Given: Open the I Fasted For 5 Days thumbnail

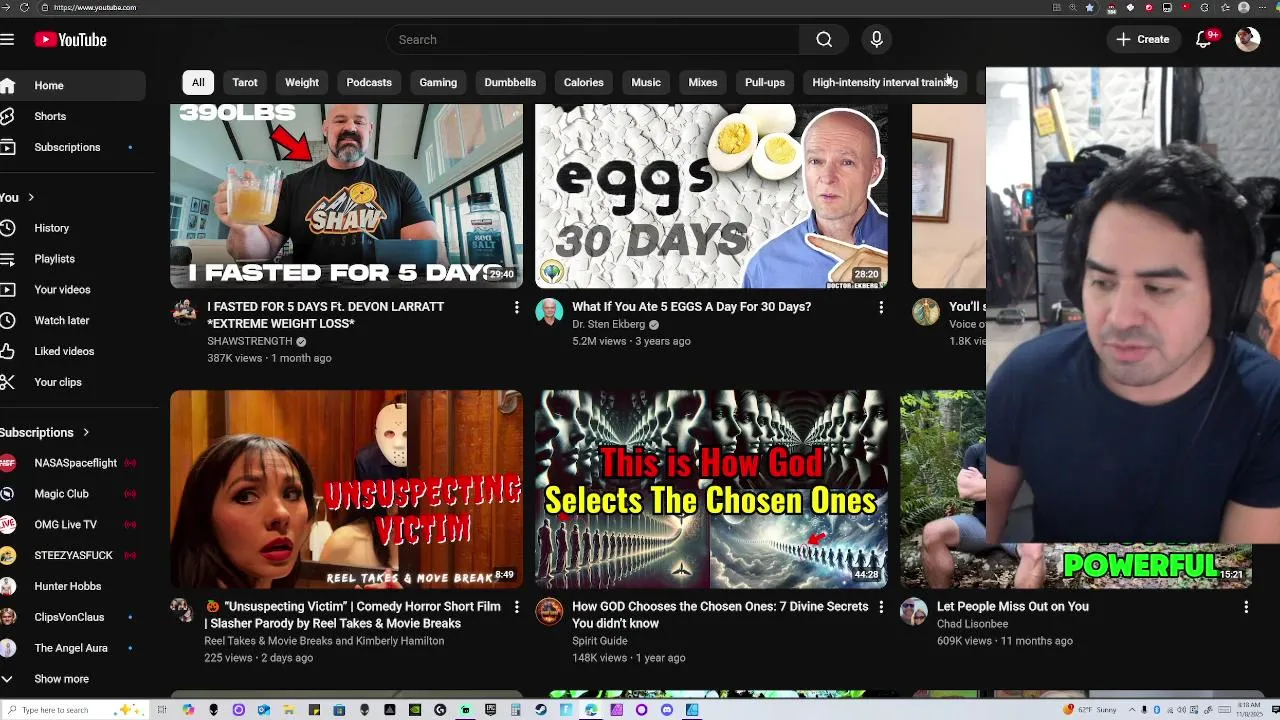Looking at the screenshot, I should [346, 196].
